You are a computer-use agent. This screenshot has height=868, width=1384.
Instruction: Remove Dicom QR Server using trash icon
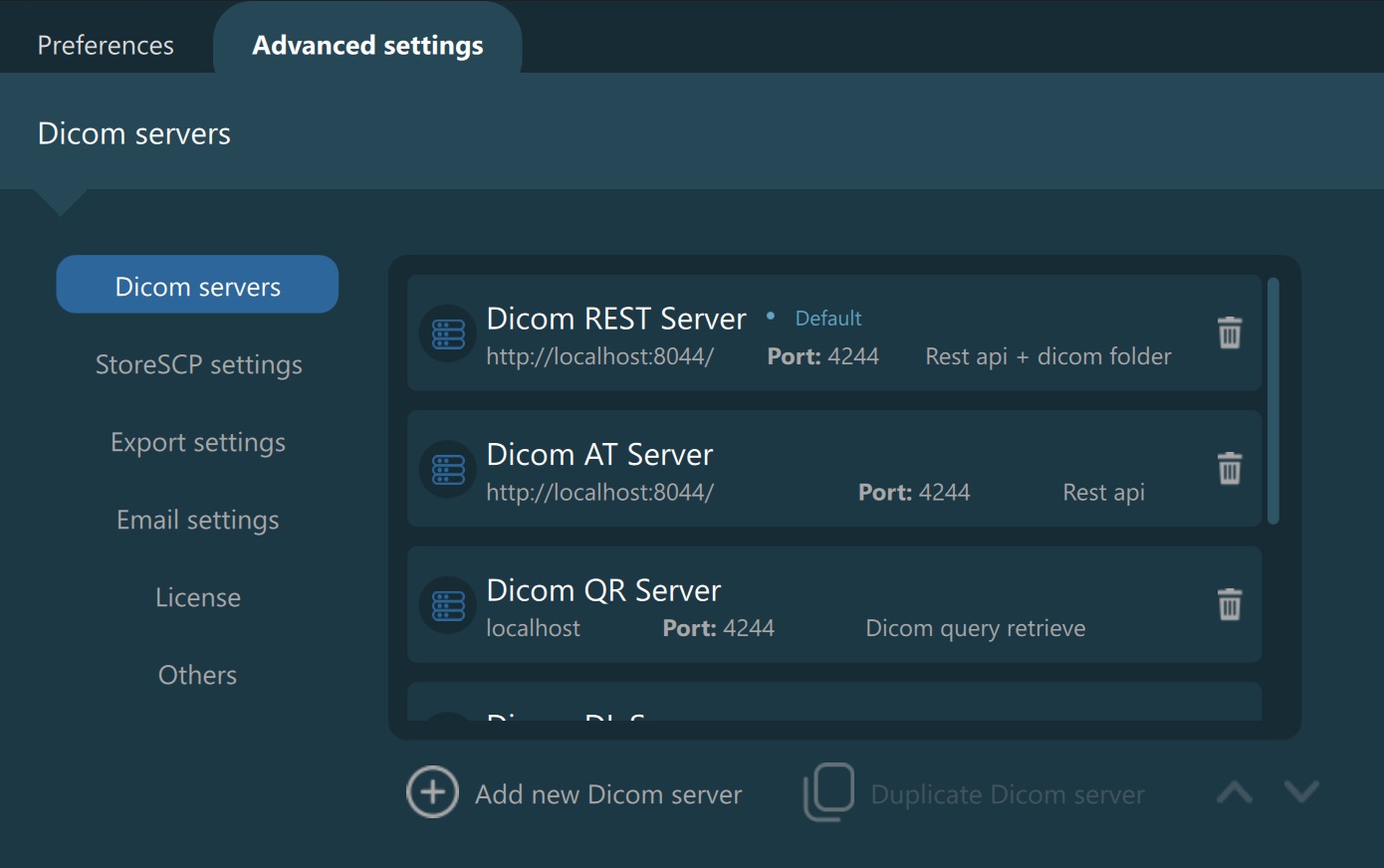(x=1230, y=604)
